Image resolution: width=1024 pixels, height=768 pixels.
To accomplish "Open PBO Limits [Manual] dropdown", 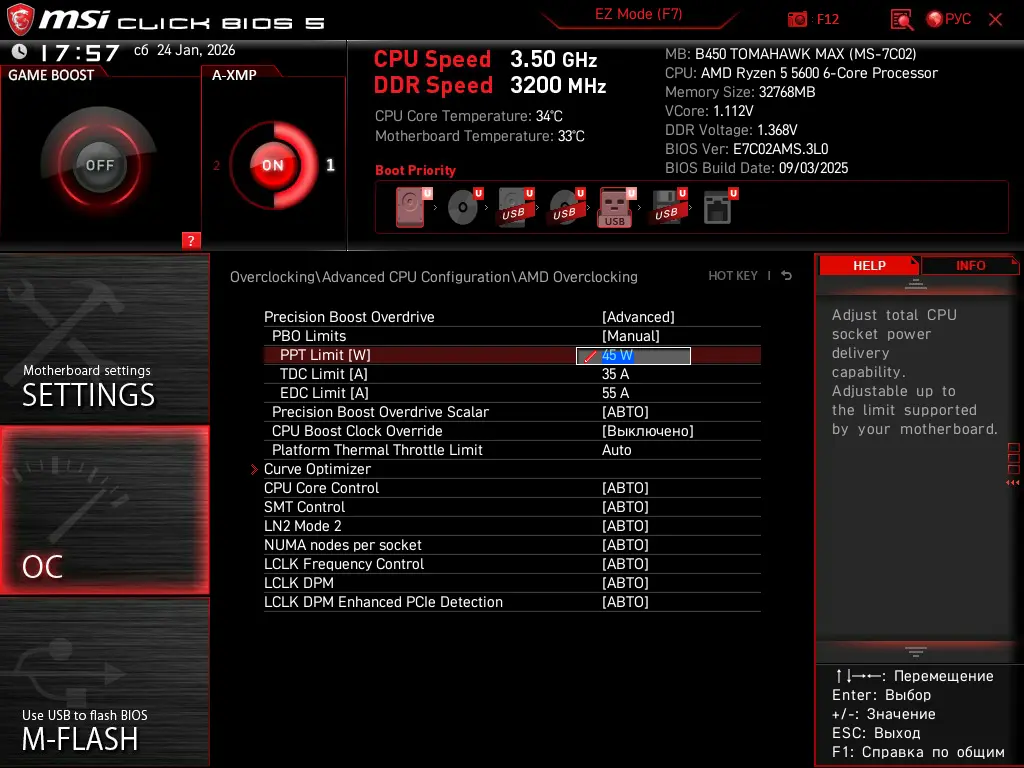I will click(630, 336).
